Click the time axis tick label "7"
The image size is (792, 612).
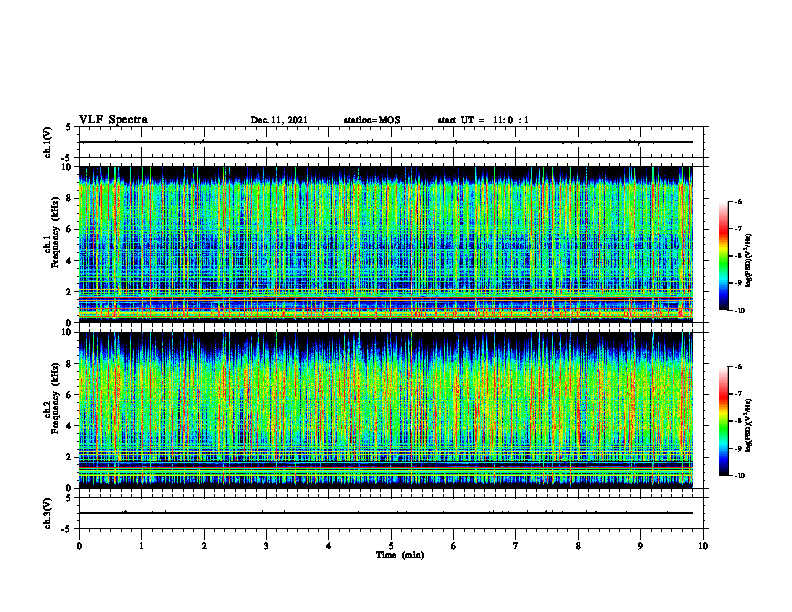coord(516,546)
